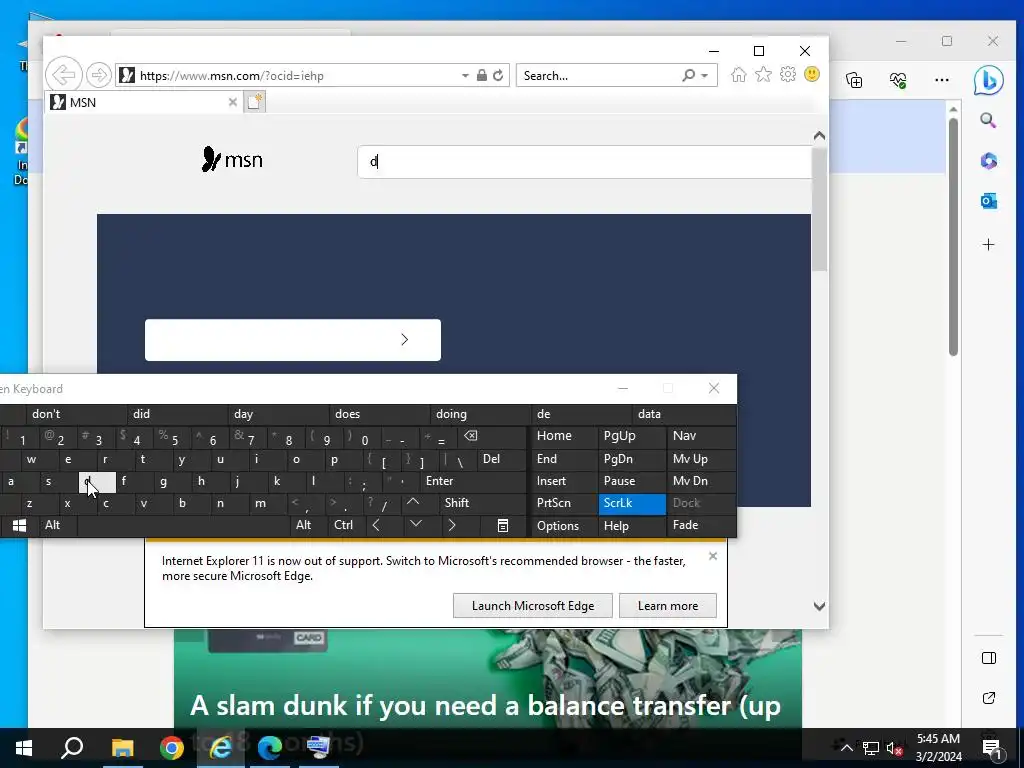Screen dimensions: 1024x768
Task: Click the down arrow key on On-Screen Keyboard
Action: pyautogui.click(x=416, y=525)
